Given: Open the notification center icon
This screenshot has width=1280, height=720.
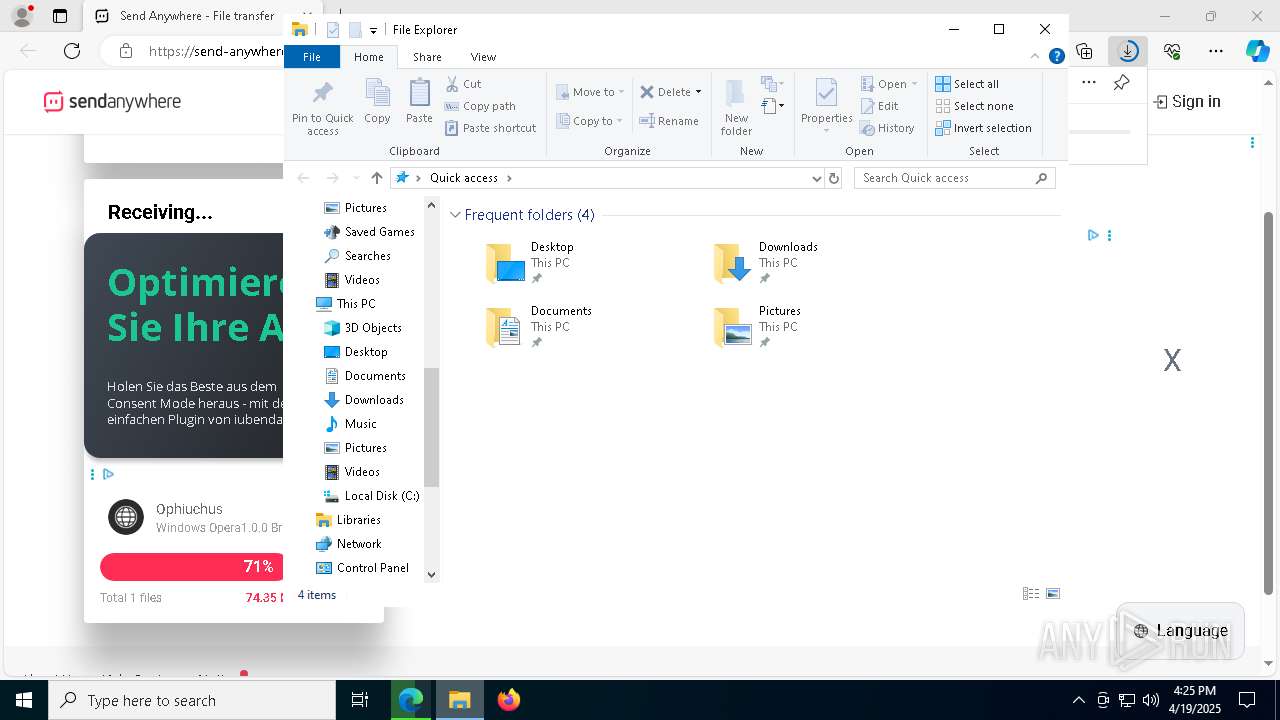Looking at the screenshot, I should (x=1247, y=700).
